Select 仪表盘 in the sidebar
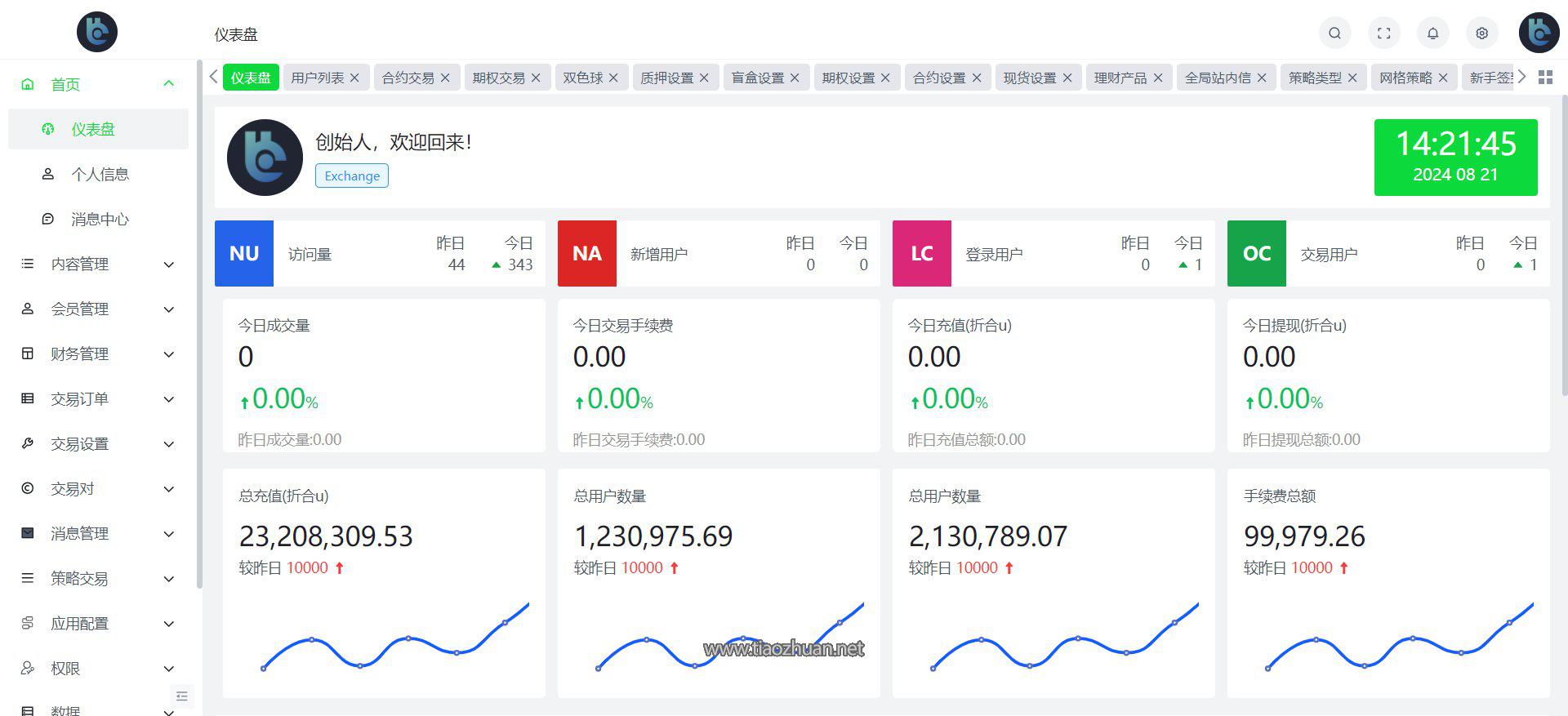Viewport: 1568px width, 716px height. 98,129
